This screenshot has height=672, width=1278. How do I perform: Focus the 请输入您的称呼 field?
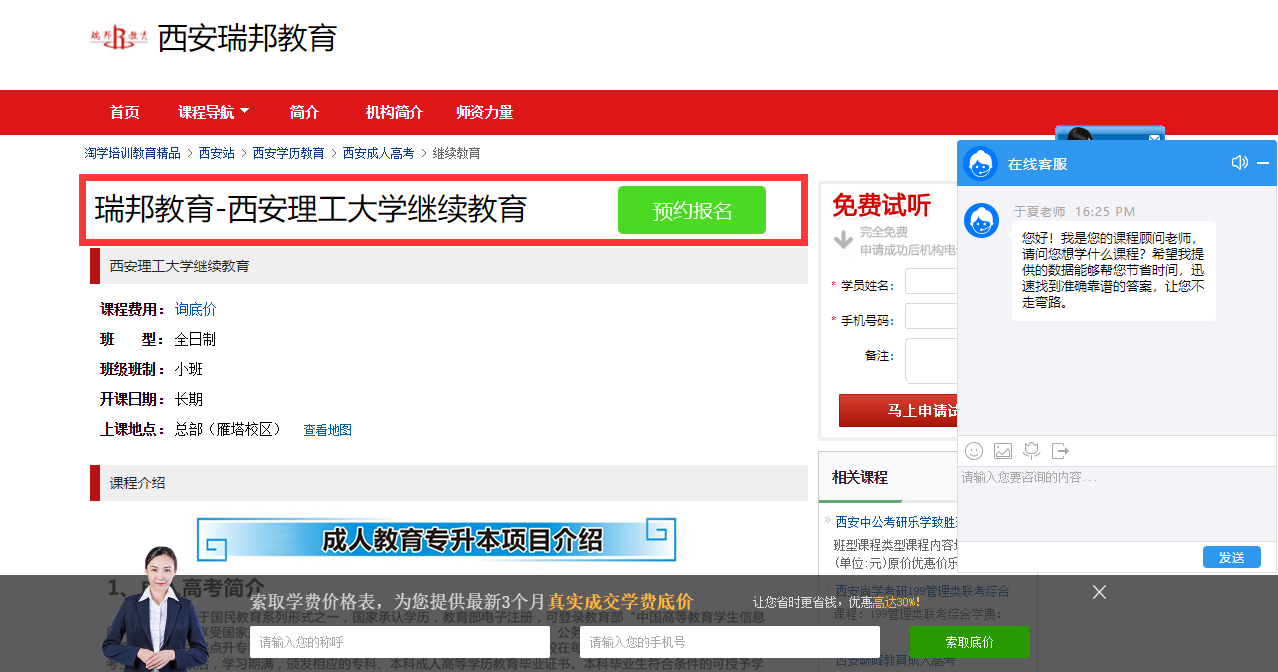point(400,642)
